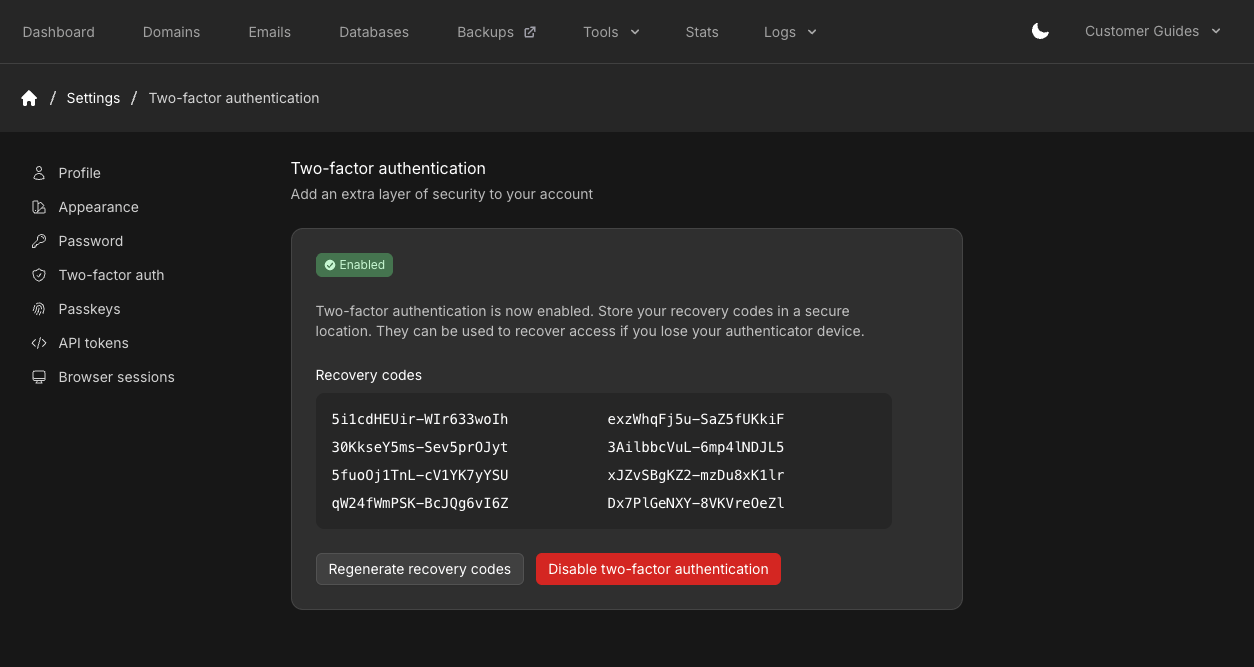Click the home icon in breadcrumb
This screenshot has height=667, width=1254.
coord(29,98)
